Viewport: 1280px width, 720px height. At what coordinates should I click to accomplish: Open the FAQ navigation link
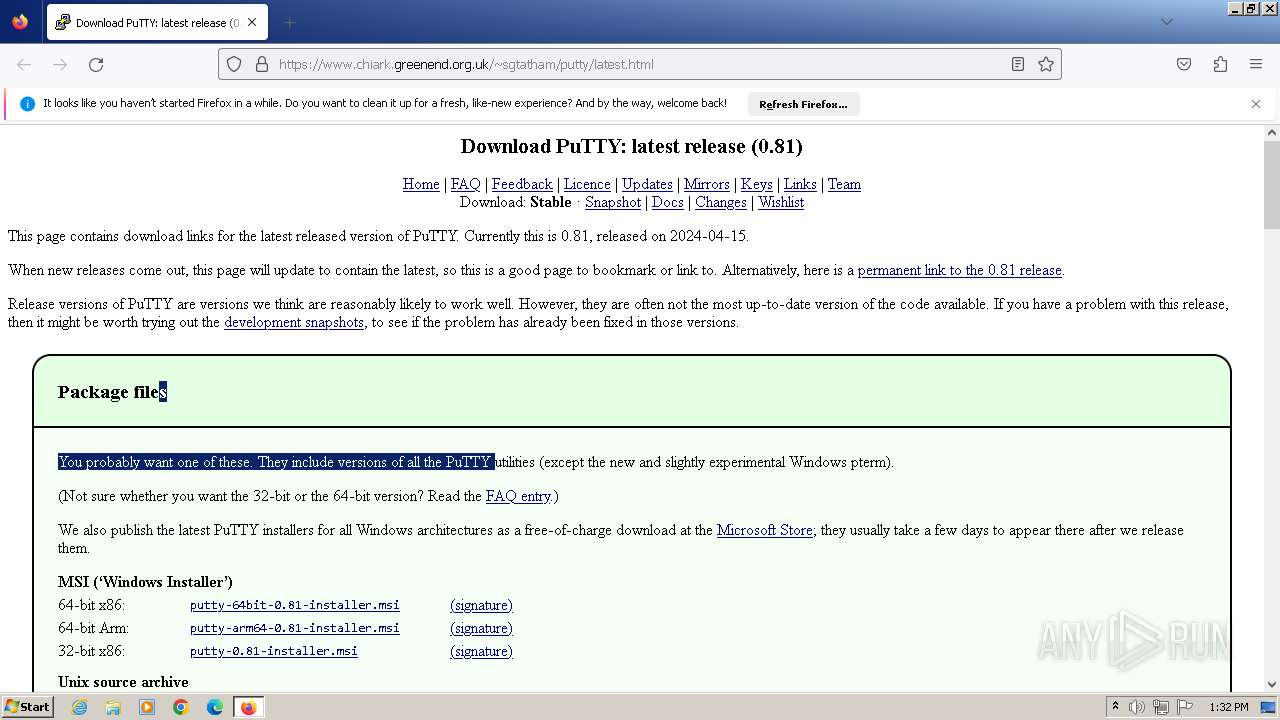466,184
